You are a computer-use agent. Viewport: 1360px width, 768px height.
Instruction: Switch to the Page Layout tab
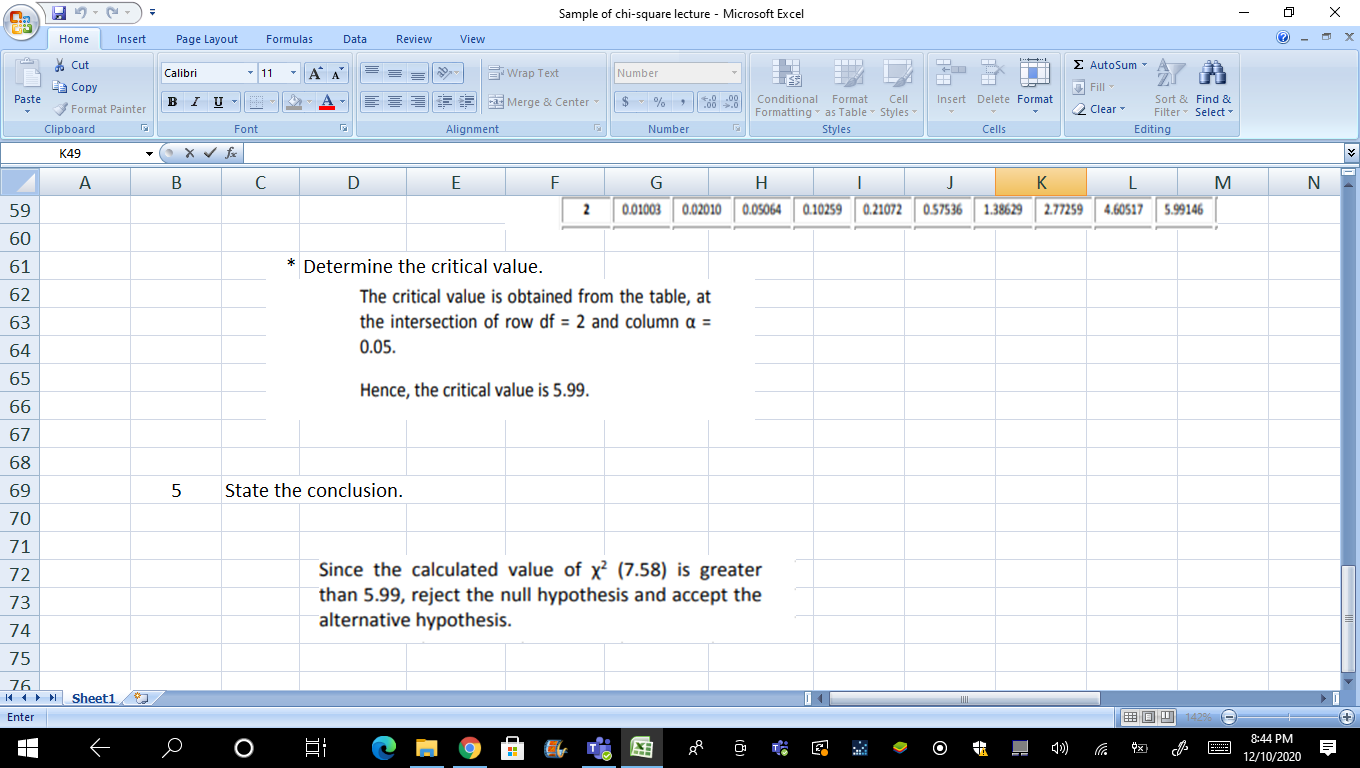pos(207,39)
